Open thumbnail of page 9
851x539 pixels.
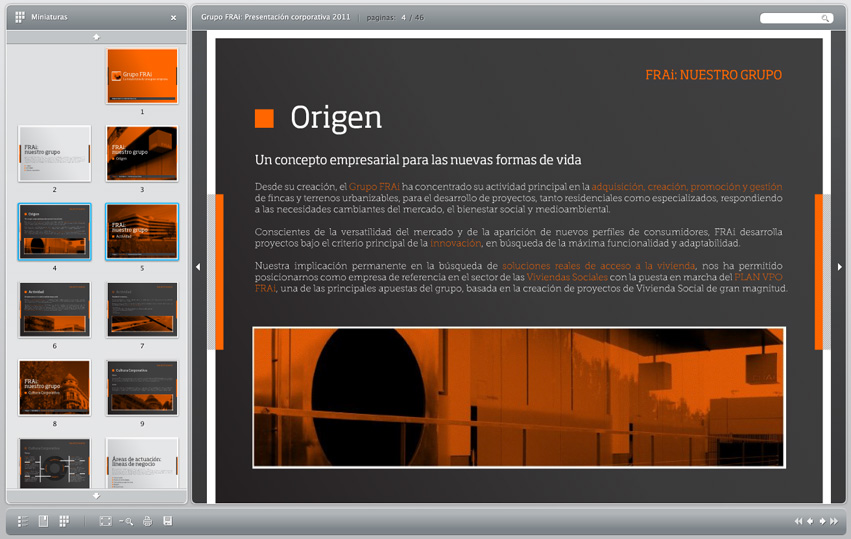tap(142, 388)
